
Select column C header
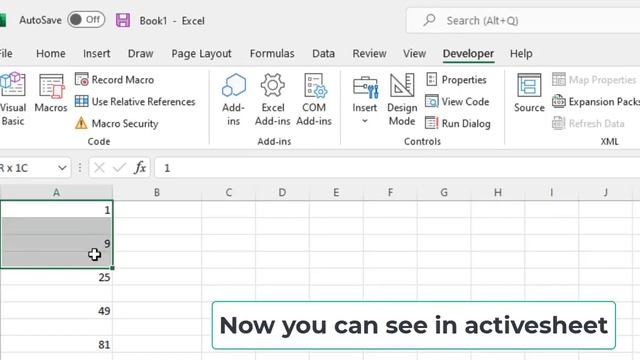[x=229, y=192]
